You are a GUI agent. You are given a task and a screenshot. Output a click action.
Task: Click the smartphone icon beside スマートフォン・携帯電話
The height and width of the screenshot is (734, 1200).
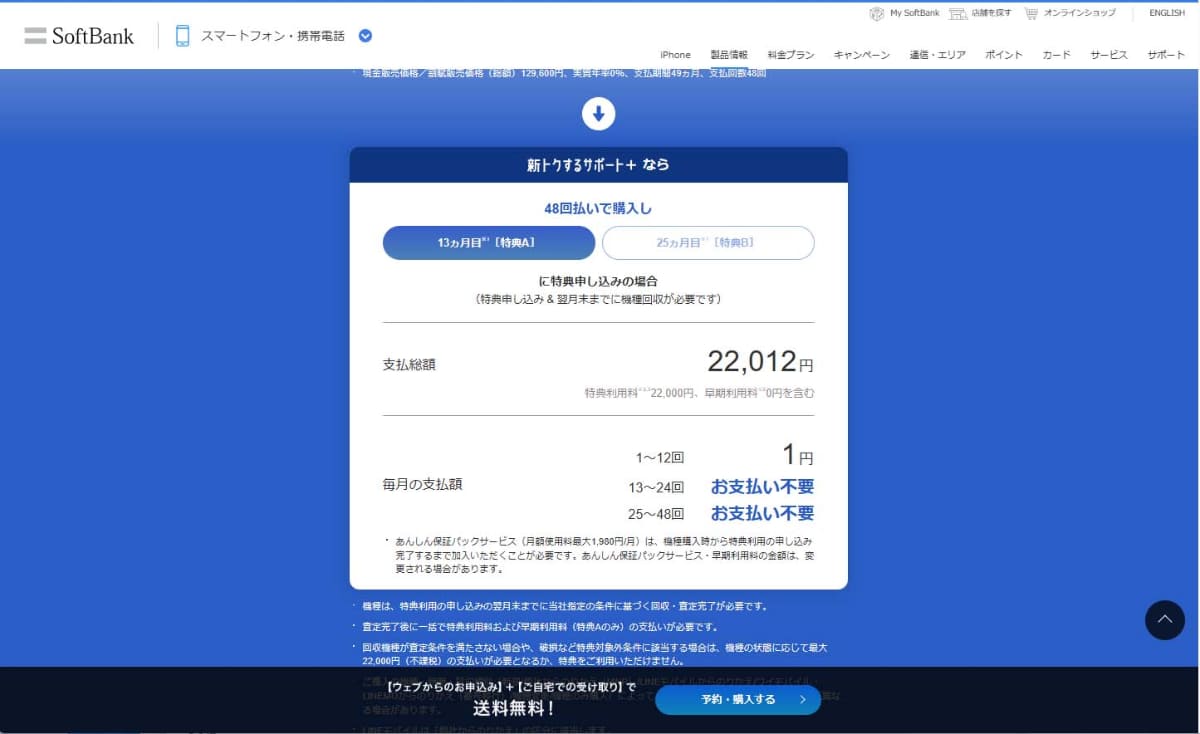[182, 36]
